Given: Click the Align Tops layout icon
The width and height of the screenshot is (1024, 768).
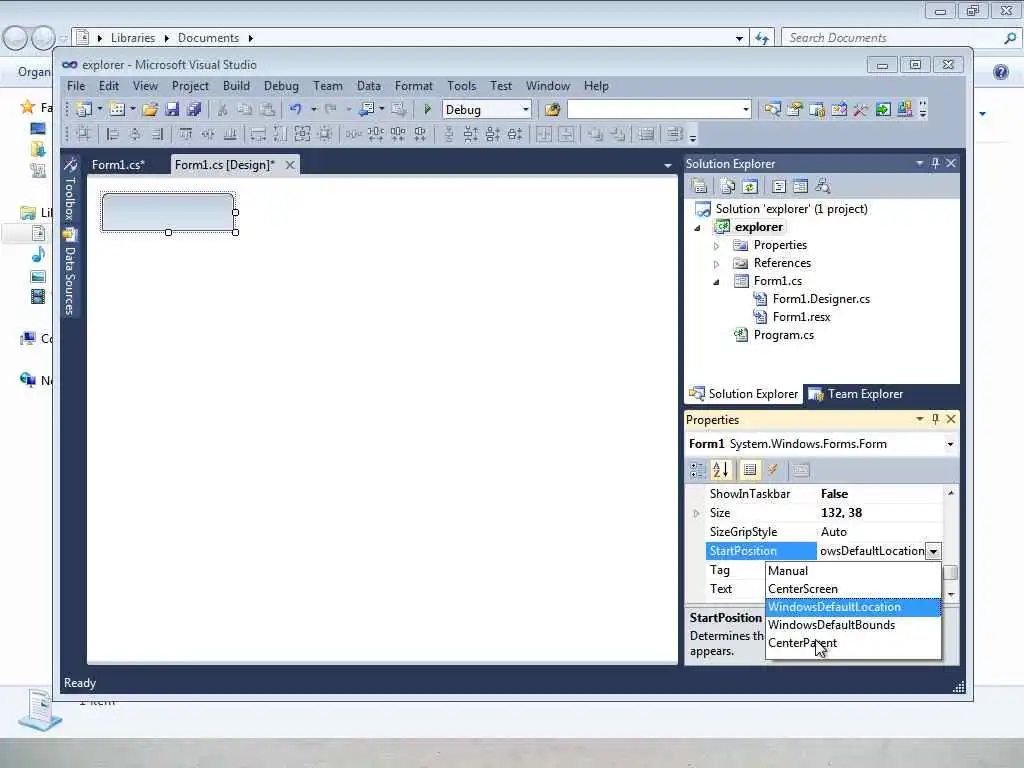Looking at the screenshot, I should [x=185, y=135].
